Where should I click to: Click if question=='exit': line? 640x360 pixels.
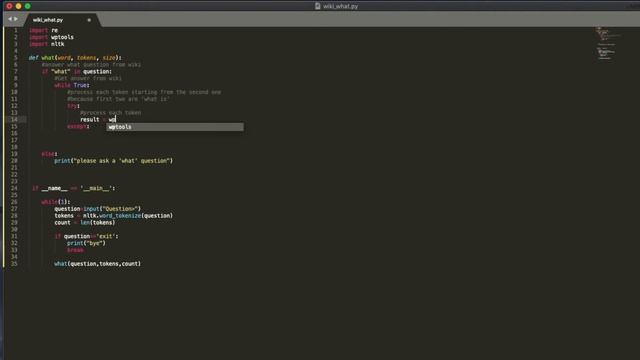[86, 236]
